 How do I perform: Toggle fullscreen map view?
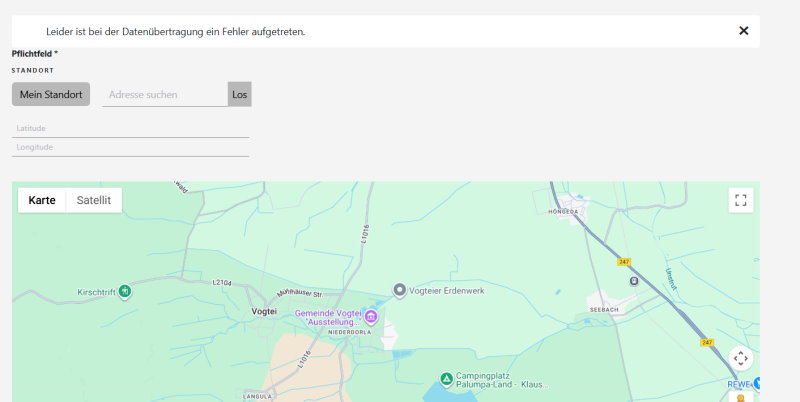pos(741,200)
